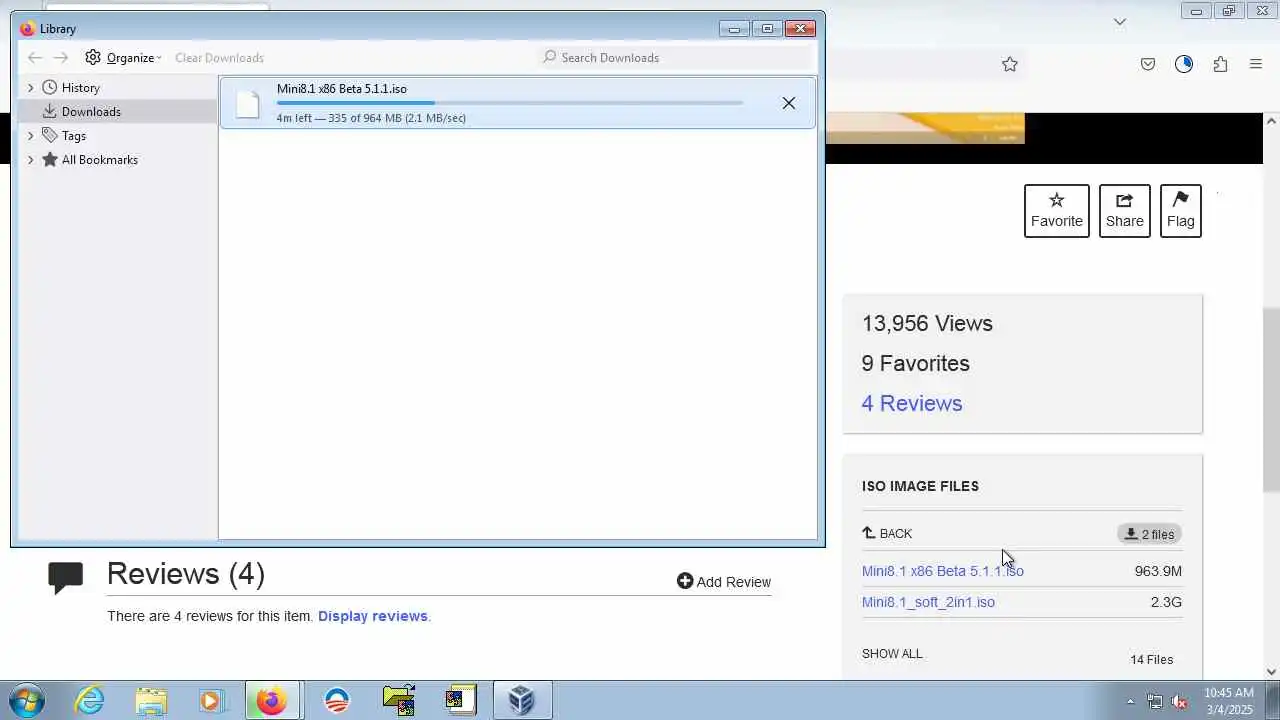Screen dimensions: 1280x720
Task: Open the yellow-blue program taskbar icon
Action: click(x=459, y=701)
